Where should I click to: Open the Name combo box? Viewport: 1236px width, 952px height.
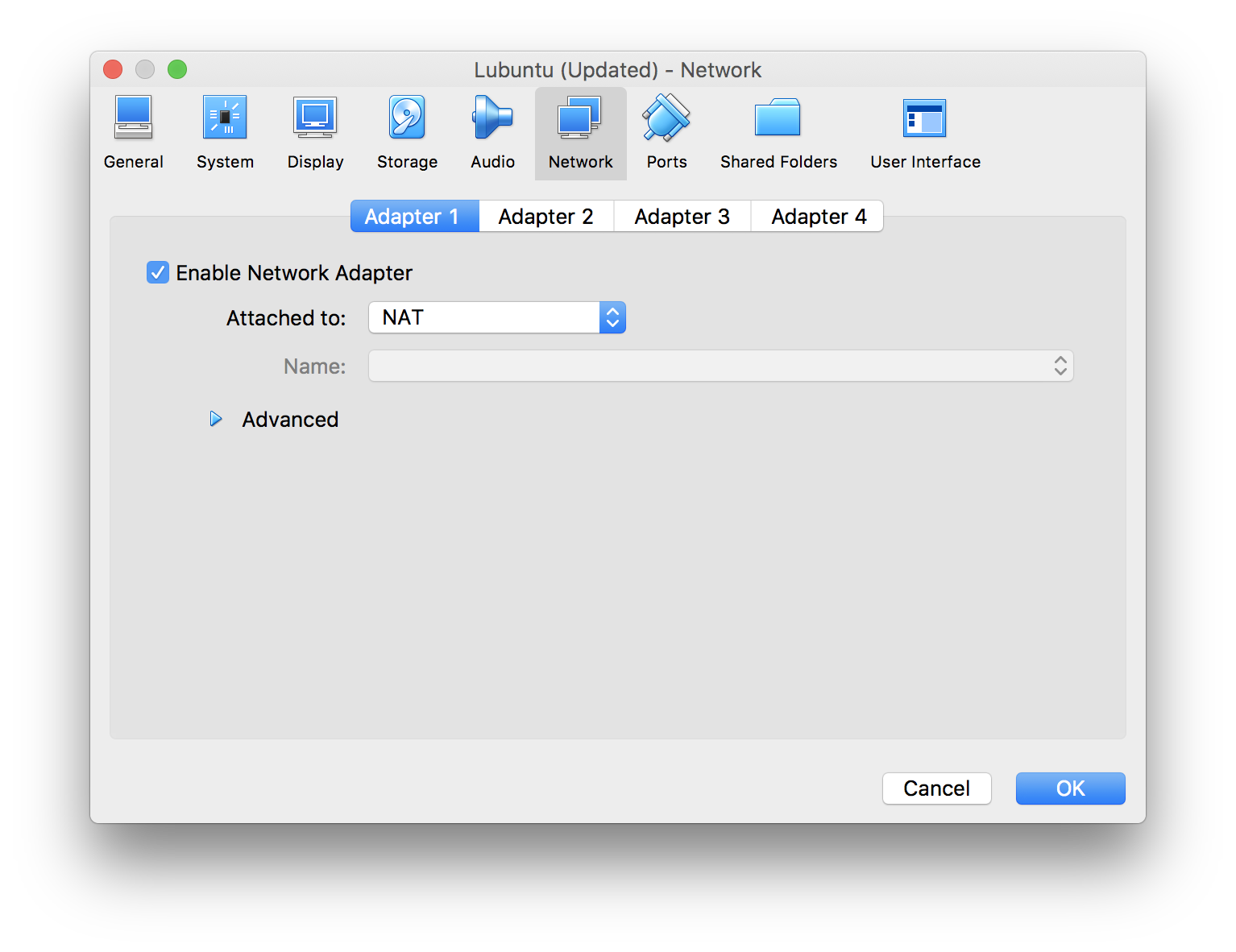[x=721, y=366]
